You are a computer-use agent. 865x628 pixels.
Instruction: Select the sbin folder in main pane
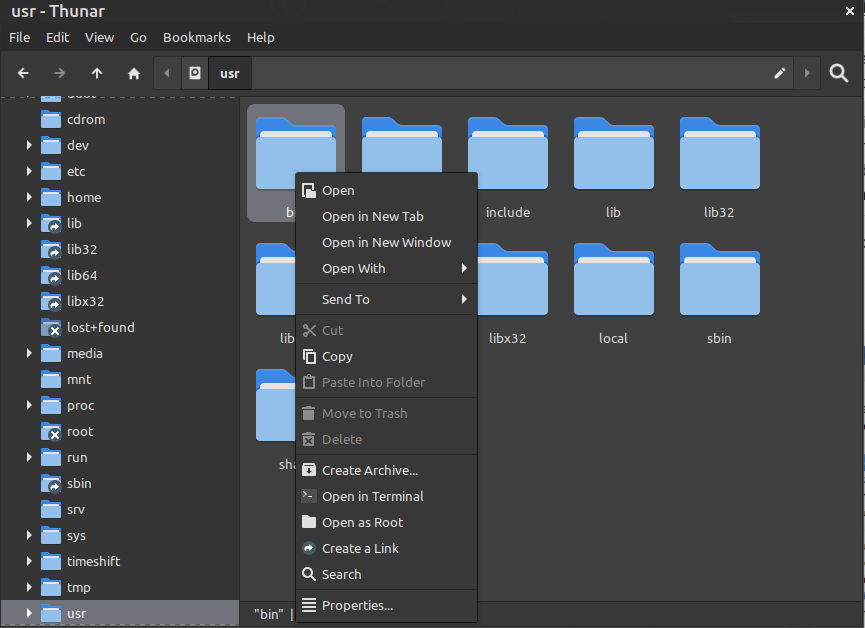[719, 279]
